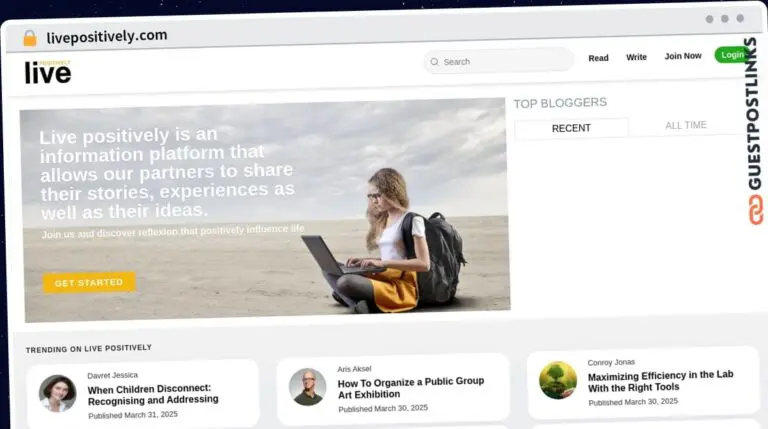Click Published March 31, 2025 date
Viewport: 768px width, 429px height.
pos(133,415)
